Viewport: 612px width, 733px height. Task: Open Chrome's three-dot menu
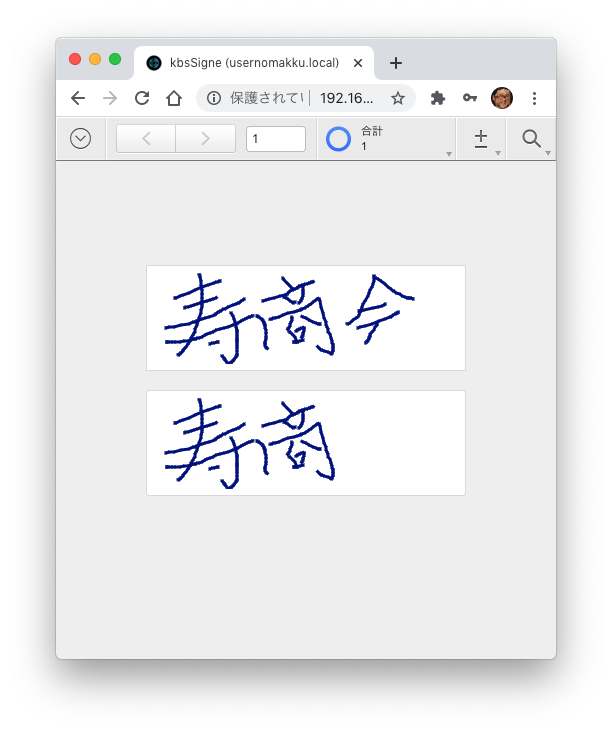534,99
